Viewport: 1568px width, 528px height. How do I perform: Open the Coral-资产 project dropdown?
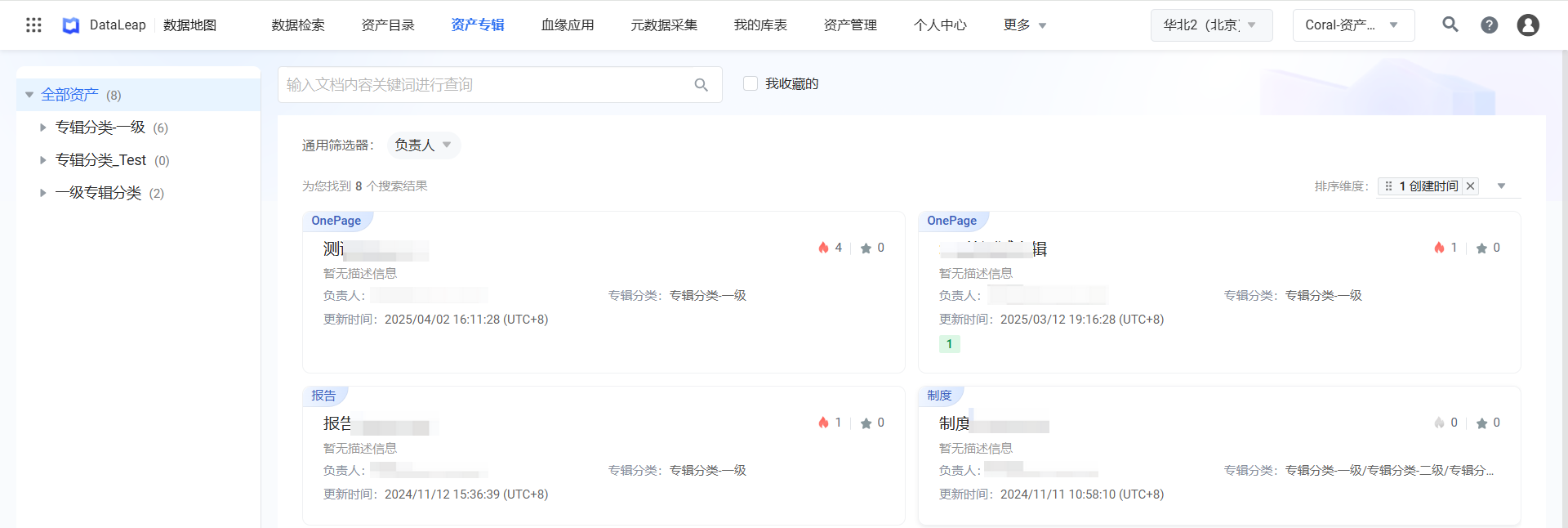click(1353, 25)
